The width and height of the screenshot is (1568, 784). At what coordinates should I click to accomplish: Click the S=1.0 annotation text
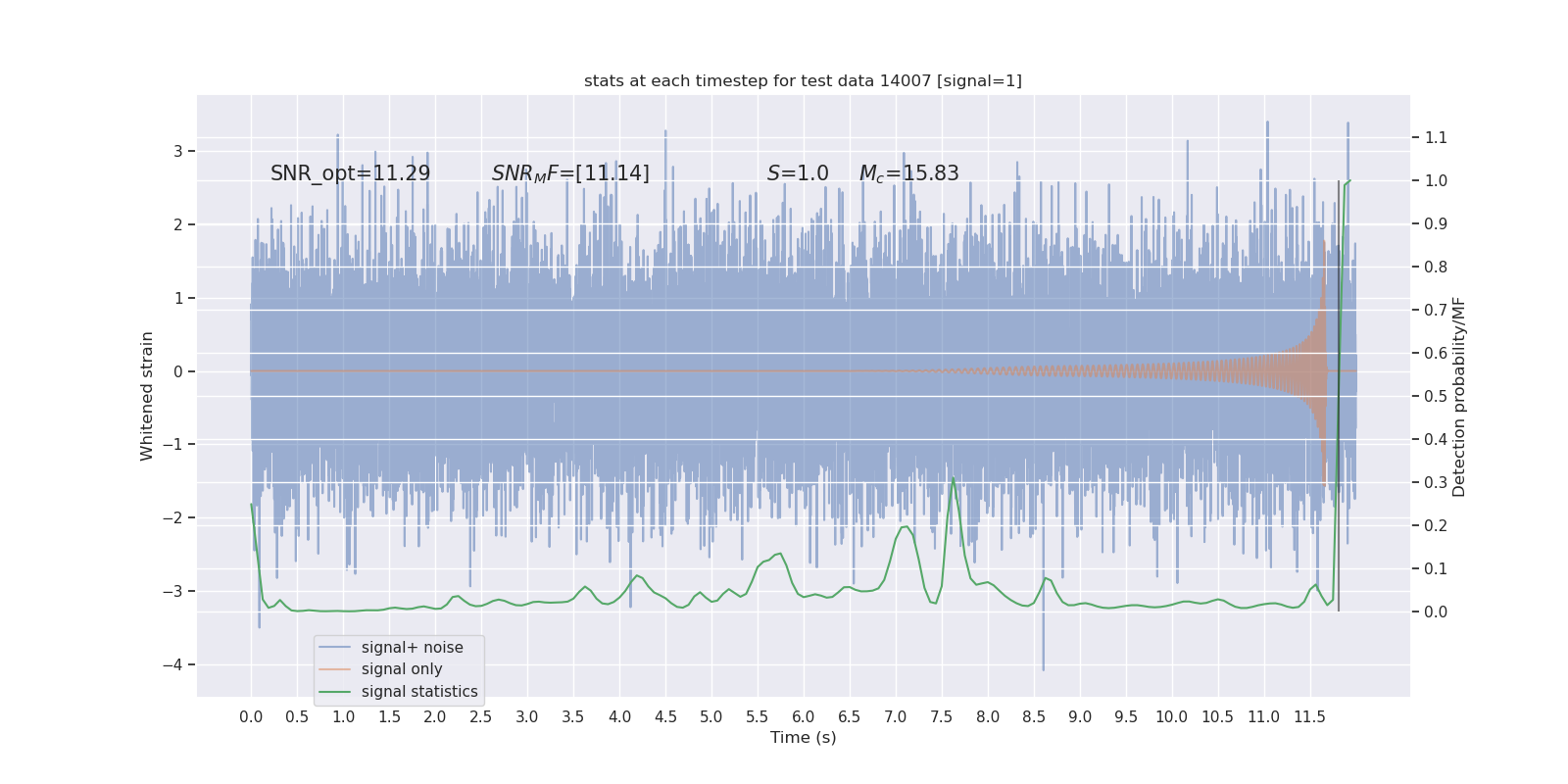798,173
